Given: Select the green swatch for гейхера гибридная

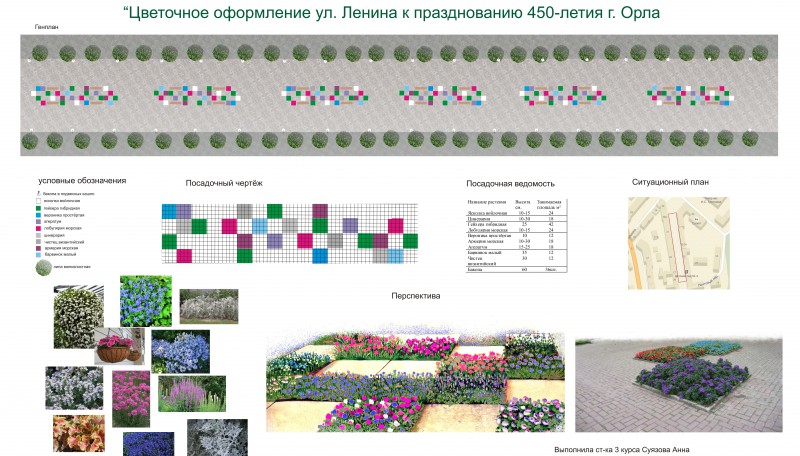Looking at the screenshot, I should (38, 208).
